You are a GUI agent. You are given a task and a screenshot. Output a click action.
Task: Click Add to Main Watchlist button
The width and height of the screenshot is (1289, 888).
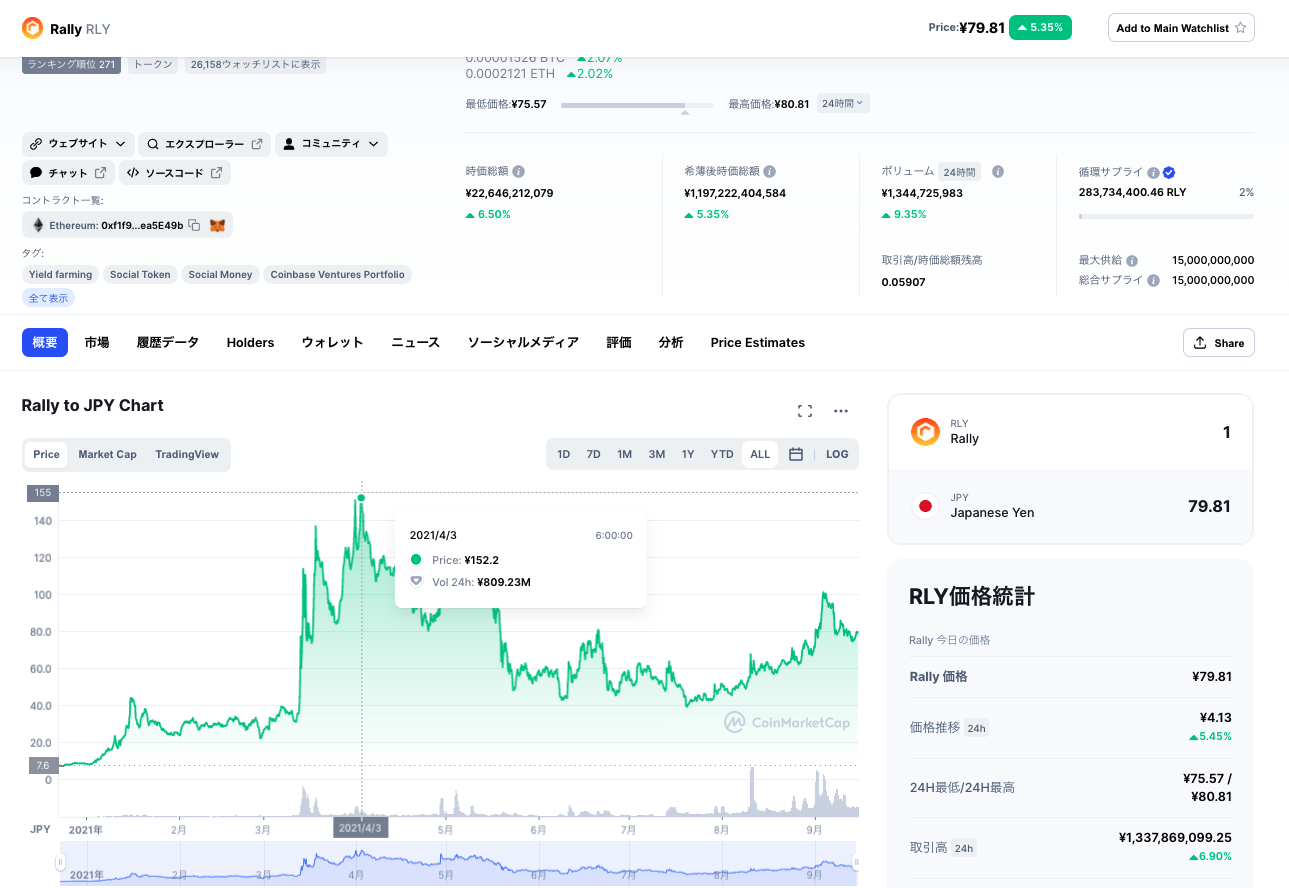pyautogui.click(x=1181, y=28)
